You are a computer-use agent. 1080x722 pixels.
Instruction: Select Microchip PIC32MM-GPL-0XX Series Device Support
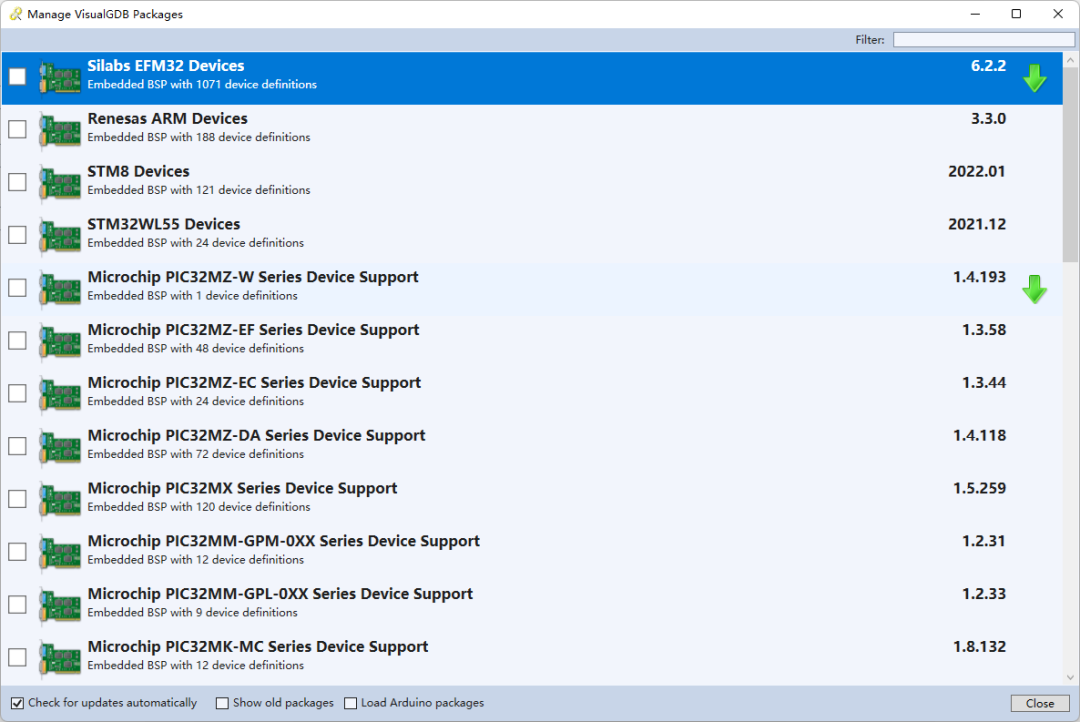pos(280,594)
